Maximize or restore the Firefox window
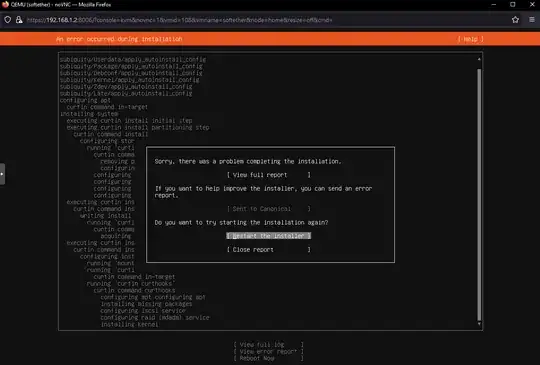Screen dimensions: 540x365 click(513, 4)
